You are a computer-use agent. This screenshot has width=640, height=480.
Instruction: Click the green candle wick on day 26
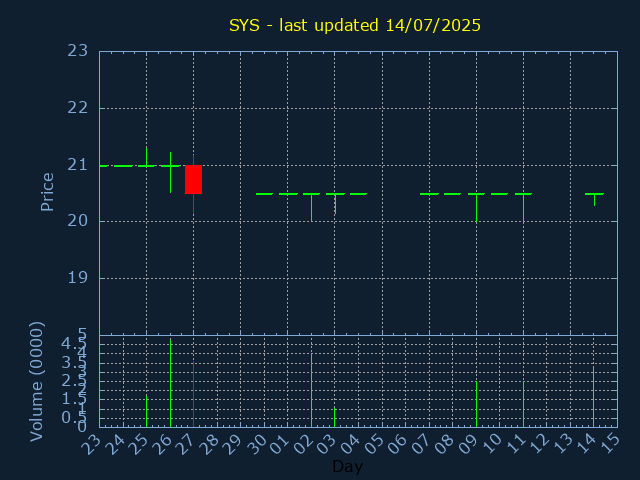point(171,172)
